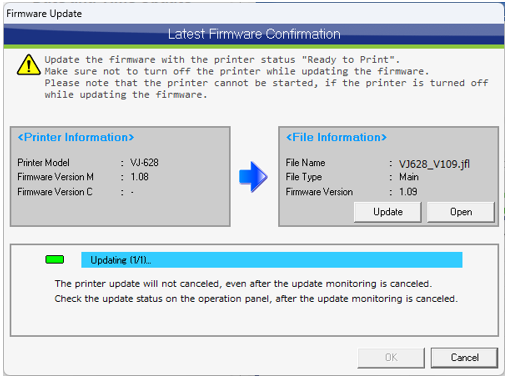Click the Firmware Version label in File Information

coord(319,192)
